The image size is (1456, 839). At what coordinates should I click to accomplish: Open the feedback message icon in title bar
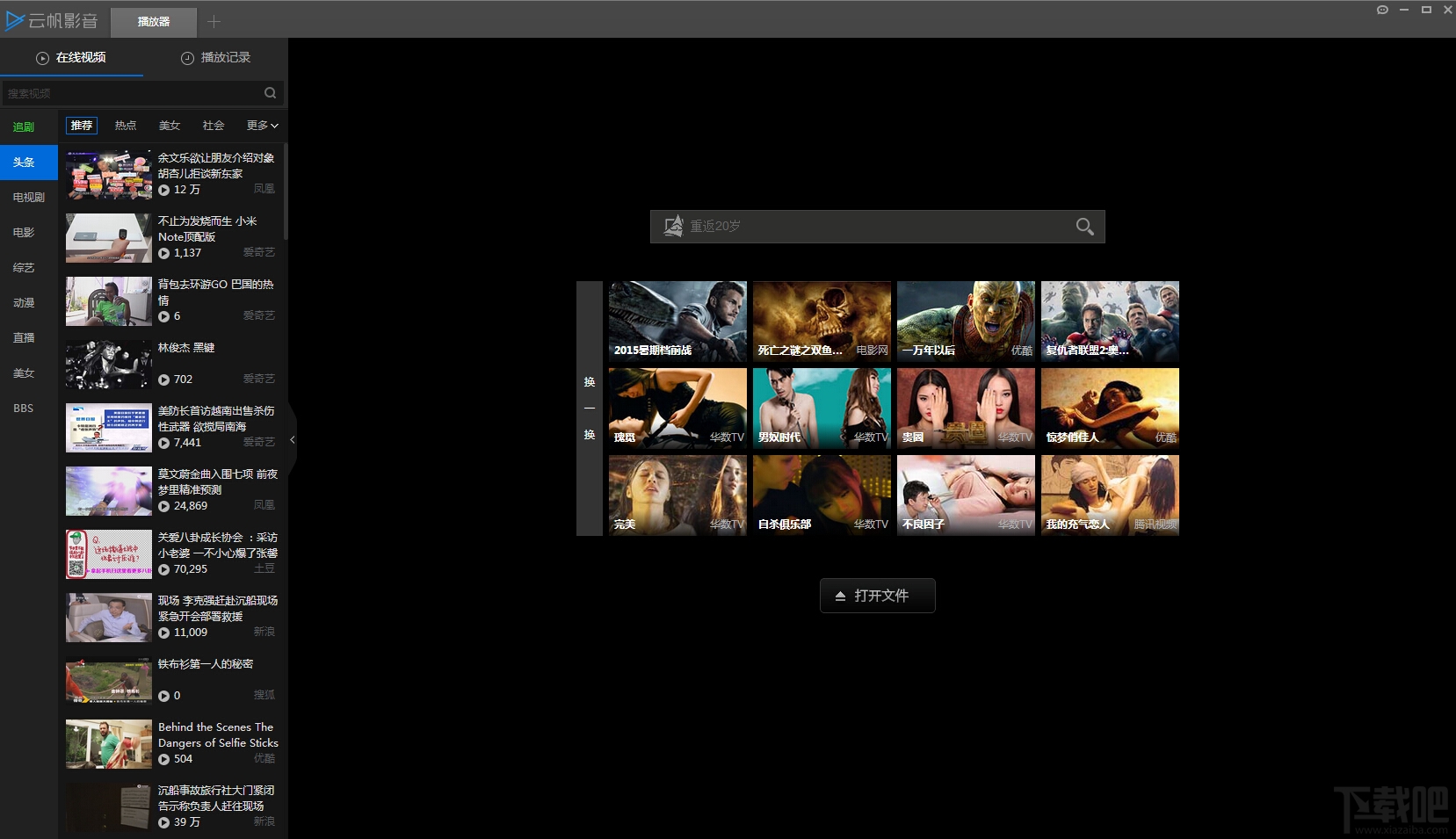pyautogui.click(x=1382, y=10)
